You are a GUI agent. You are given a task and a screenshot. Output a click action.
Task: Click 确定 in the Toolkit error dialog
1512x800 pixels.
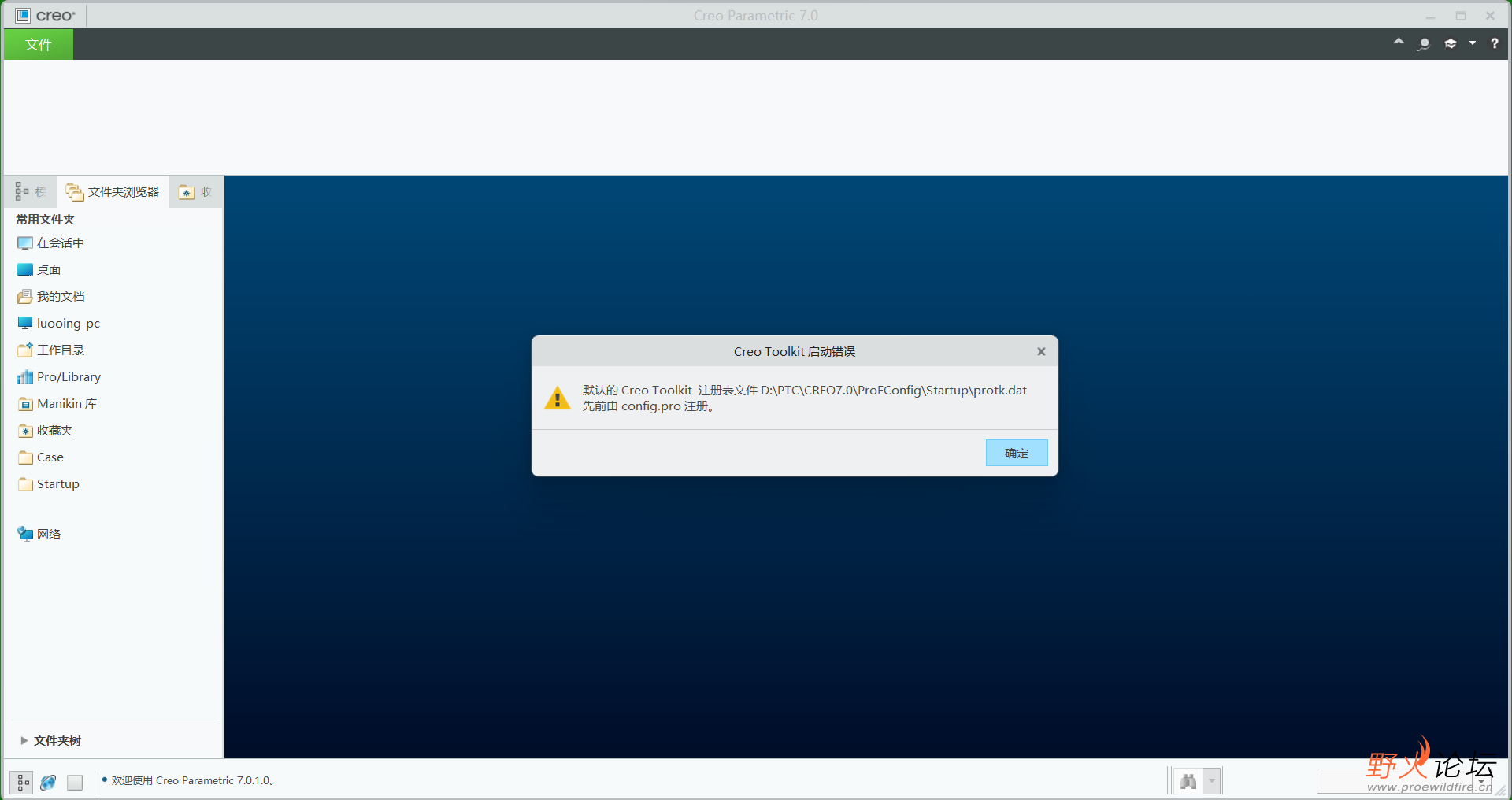point(1017,453)
